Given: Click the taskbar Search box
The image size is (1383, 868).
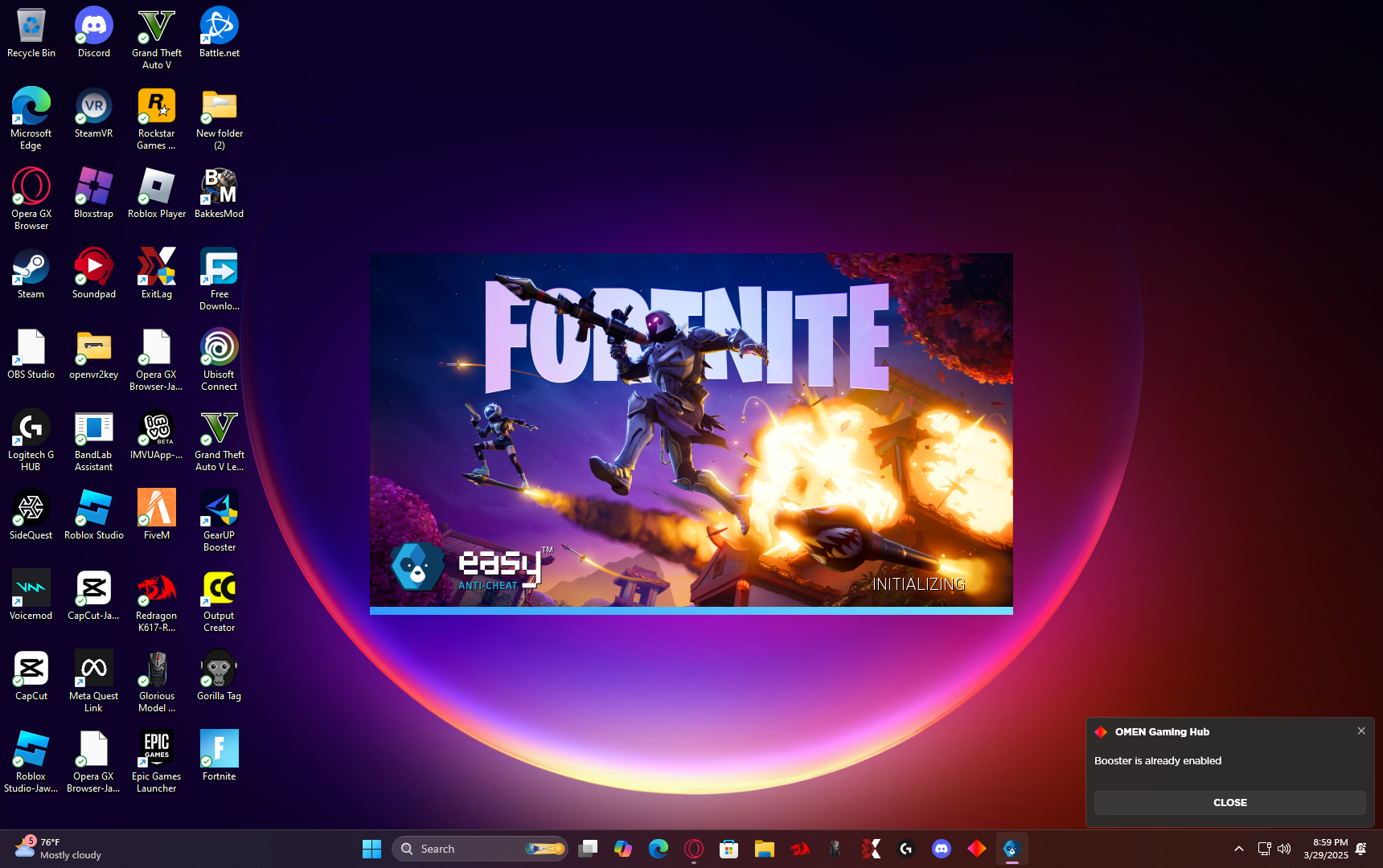Looking at the screenshot, I should tap(480, 849).
